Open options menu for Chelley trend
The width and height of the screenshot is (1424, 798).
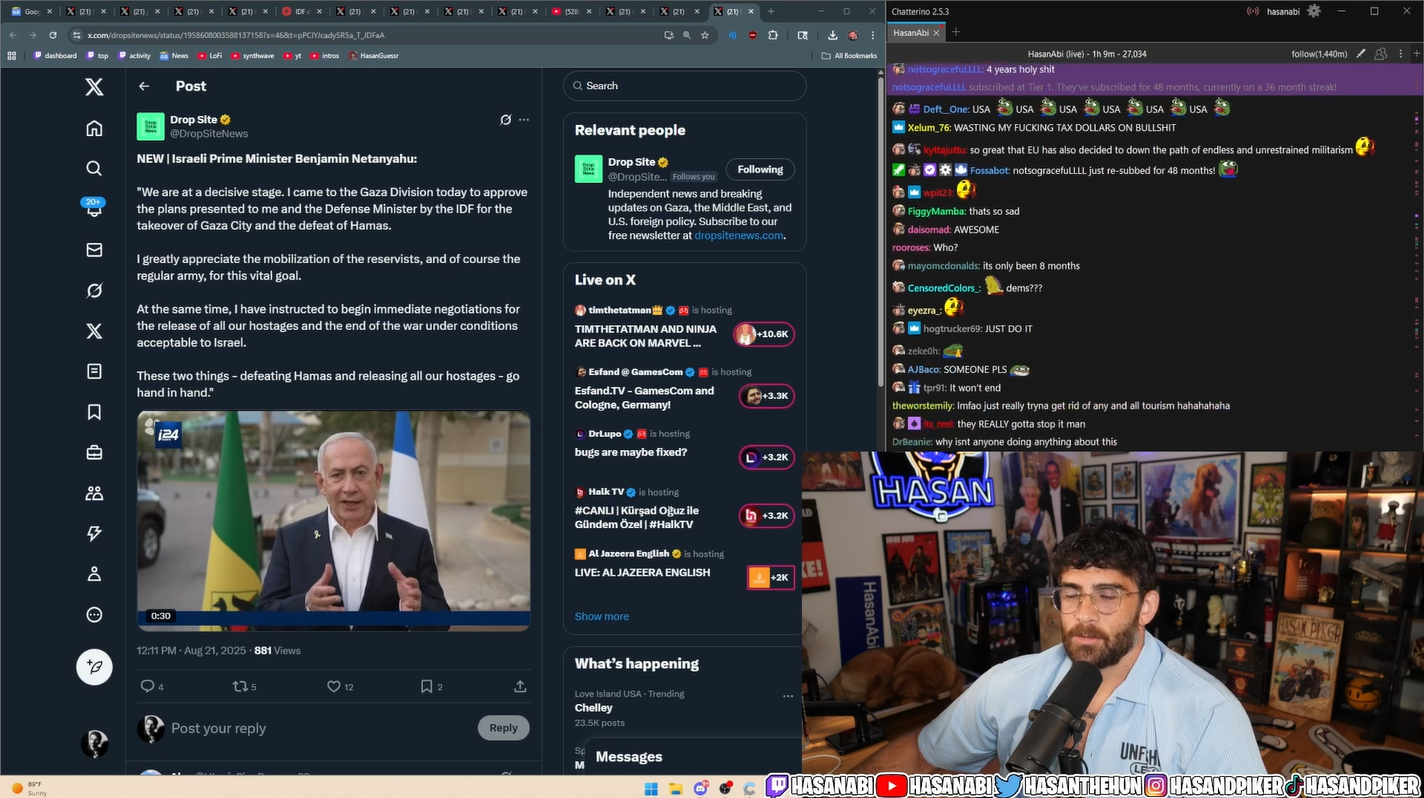coord(788,696)
